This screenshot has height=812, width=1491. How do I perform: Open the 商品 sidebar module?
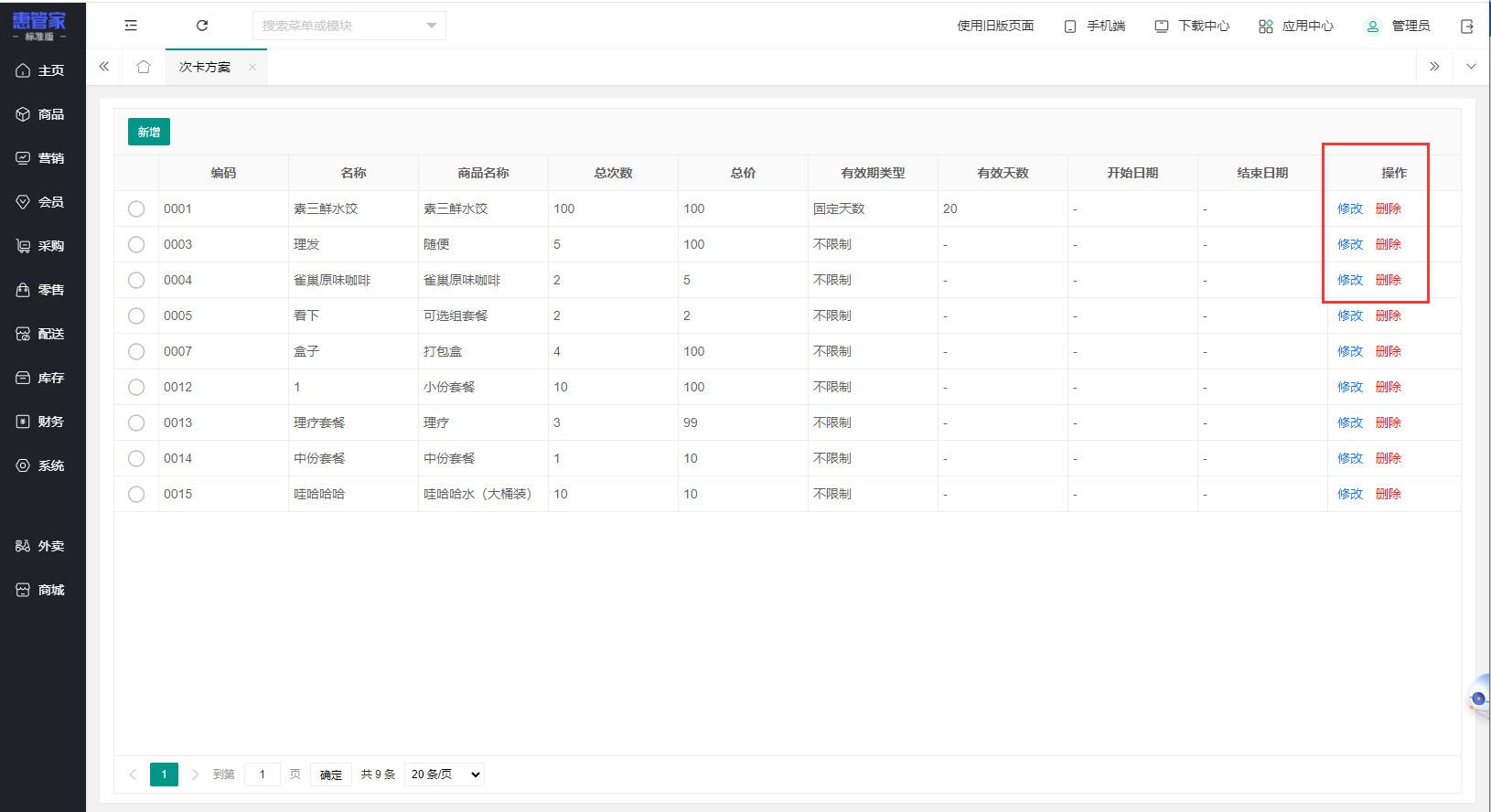point(43,114)
